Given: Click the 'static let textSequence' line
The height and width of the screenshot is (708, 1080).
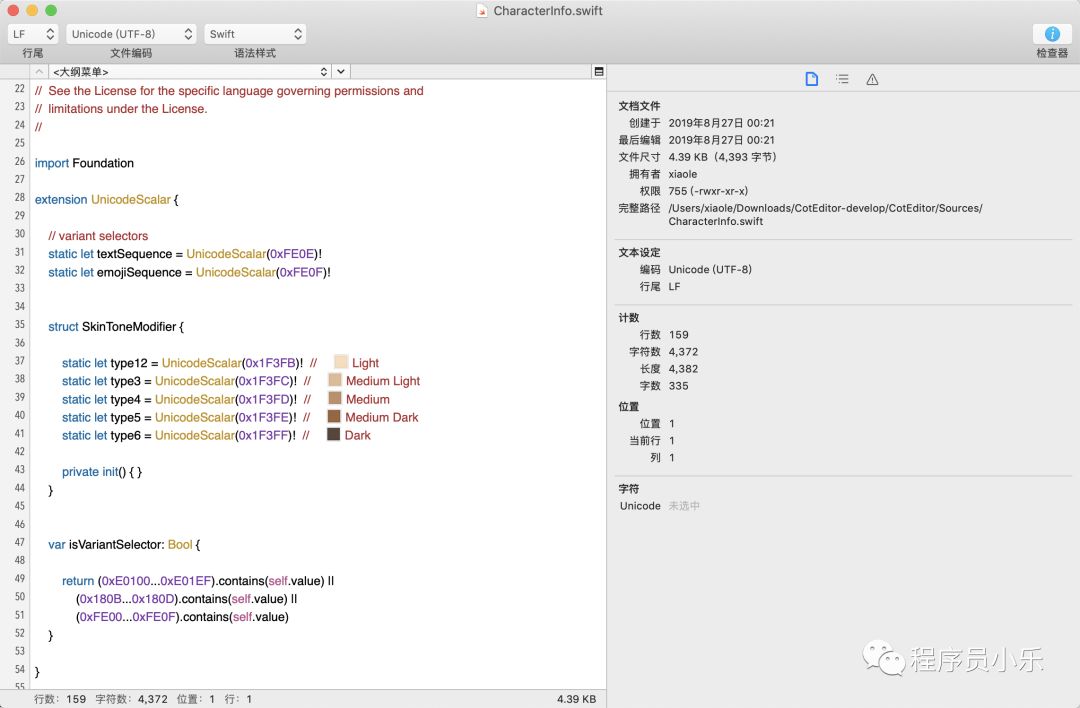Looking at the screenshot, I should click(x=185, y=254).
